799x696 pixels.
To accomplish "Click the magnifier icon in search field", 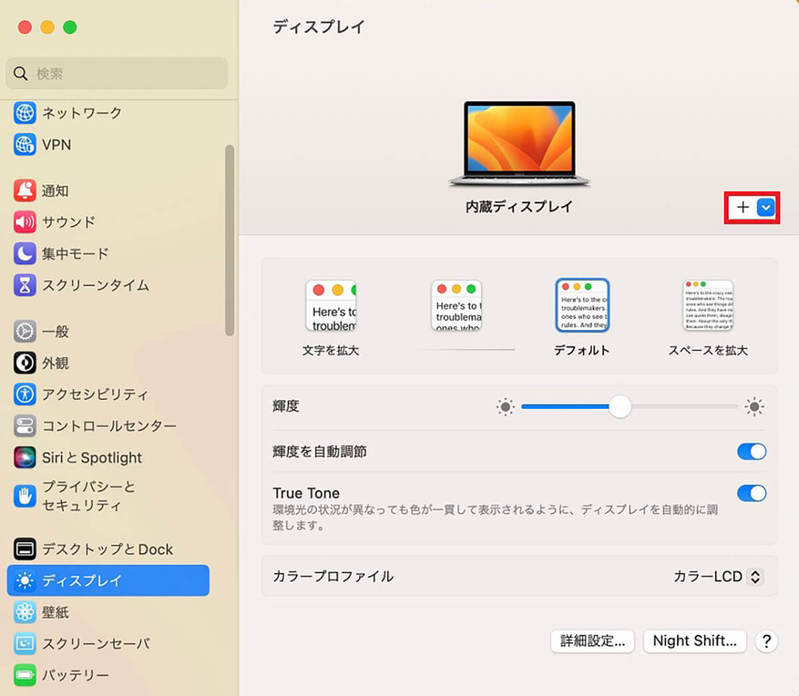I will (x=20, y=73).
